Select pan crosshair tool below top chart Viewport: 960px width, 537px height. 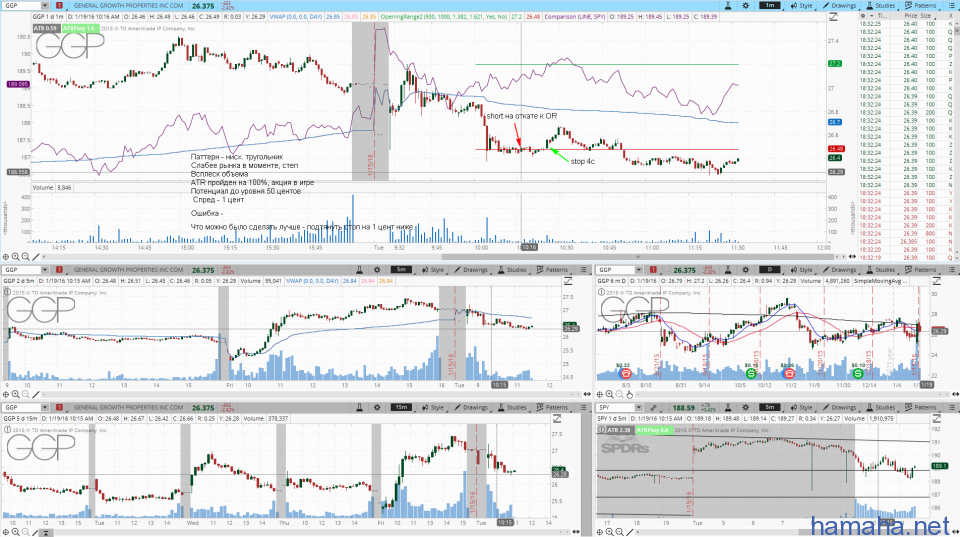click(x=6, y=257)
